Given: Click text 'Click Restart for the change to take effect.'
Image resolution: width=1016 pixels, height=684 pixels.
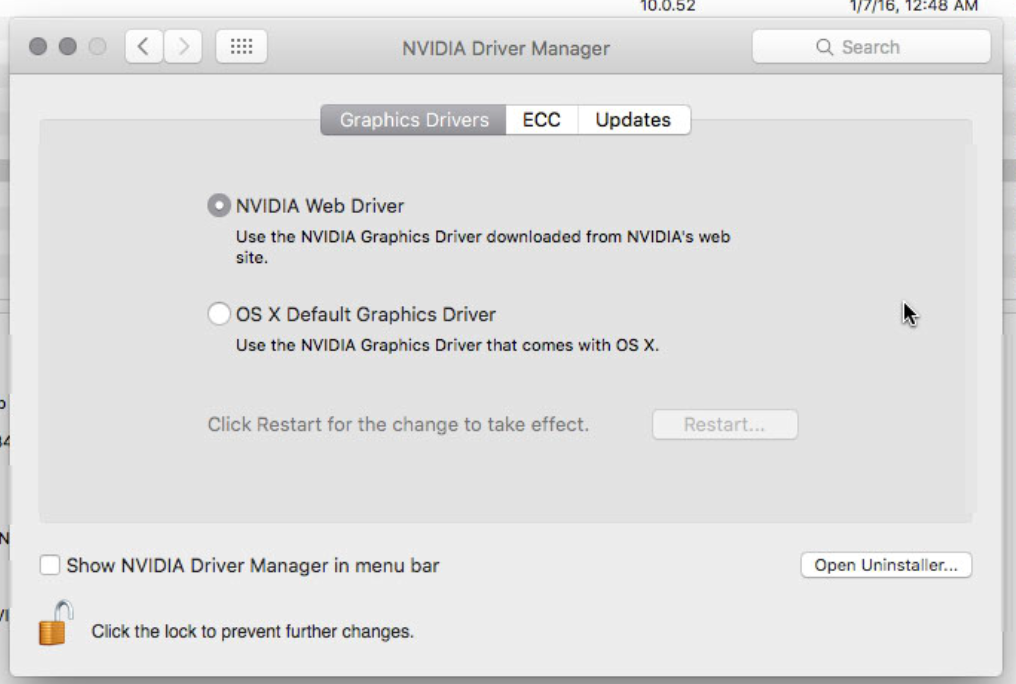Looking at the screenshot, I should (x=398, y=424).
